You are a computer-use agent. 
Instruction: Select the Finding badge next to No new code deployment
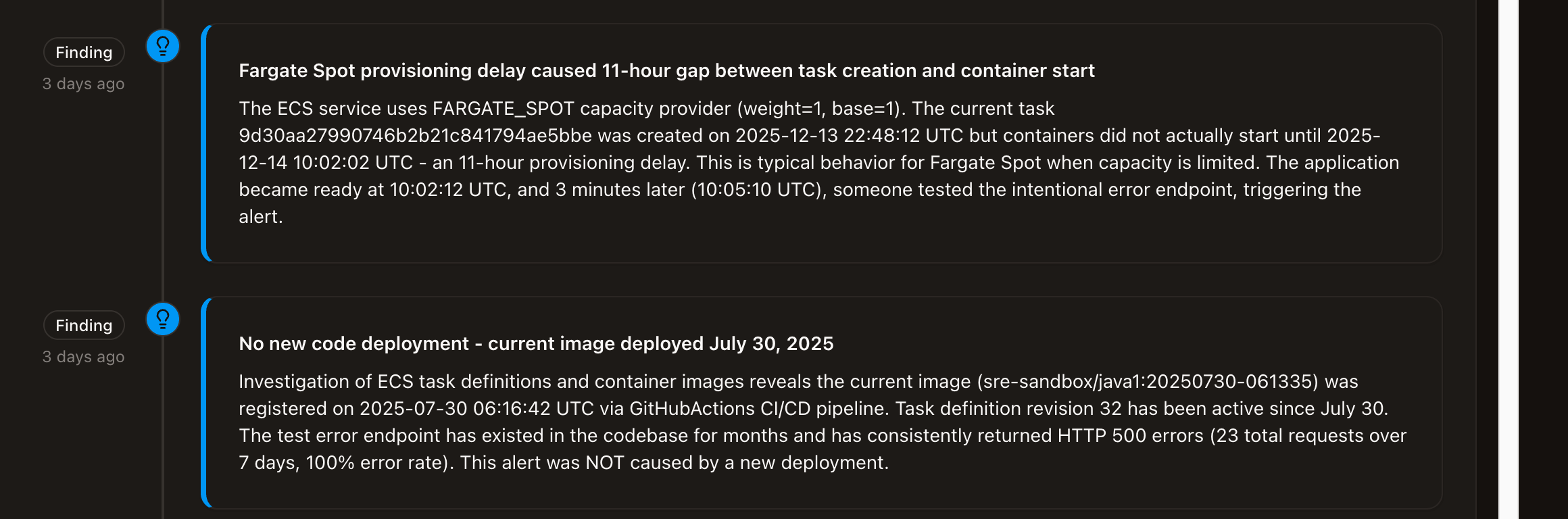(x=84, y=326)
